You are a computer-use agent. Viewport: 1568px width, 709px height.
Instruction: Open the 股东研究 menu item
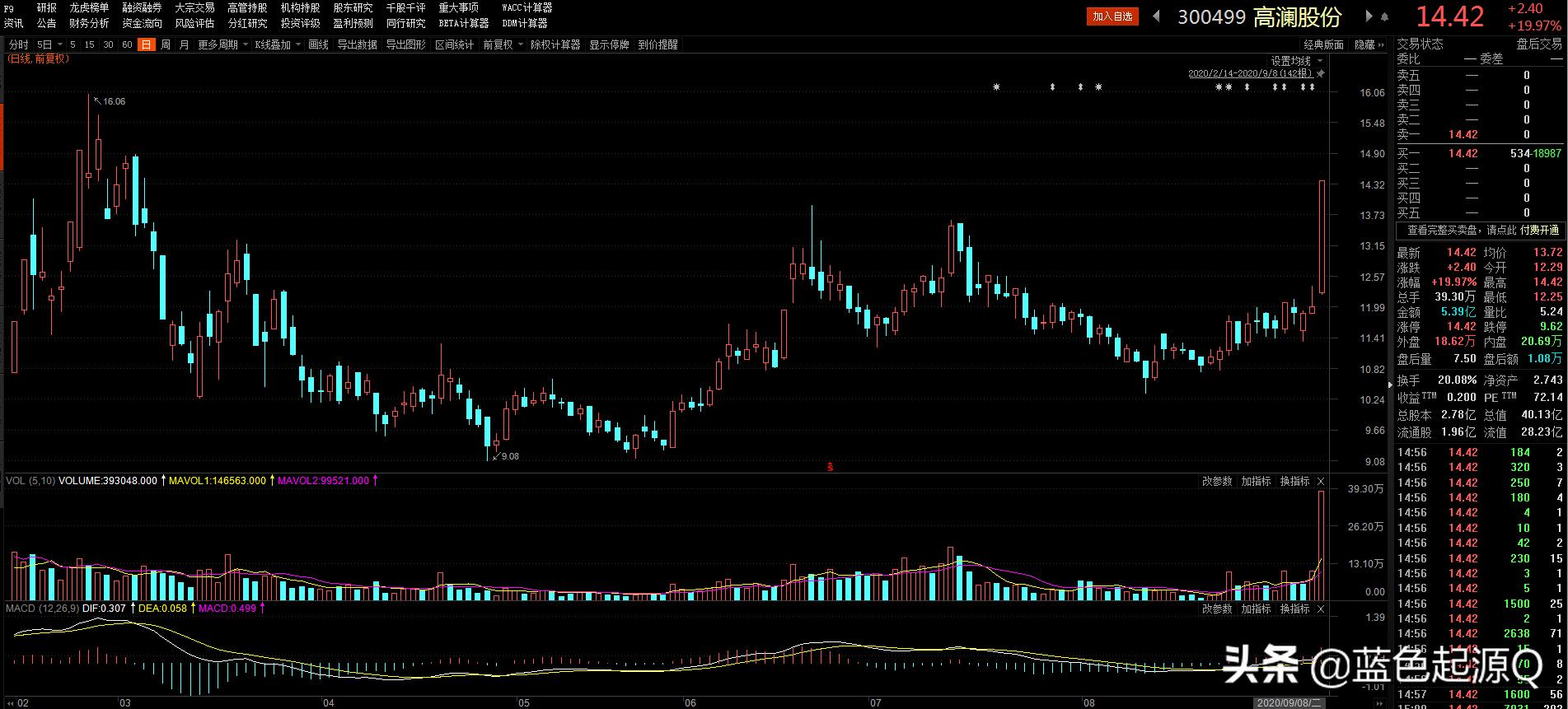353,8
